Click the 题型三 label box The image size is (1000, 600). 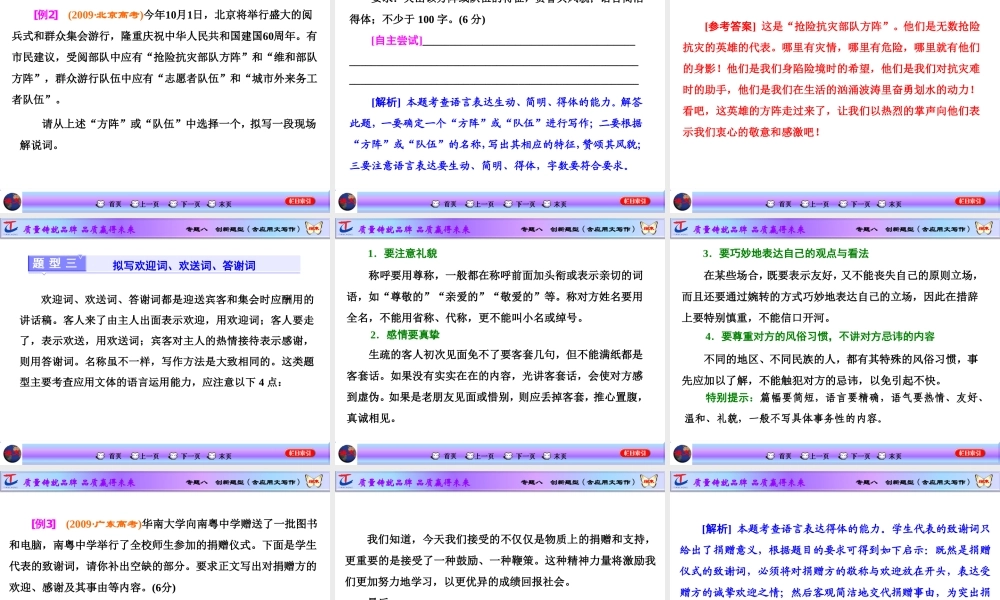(x=56, y=263)
